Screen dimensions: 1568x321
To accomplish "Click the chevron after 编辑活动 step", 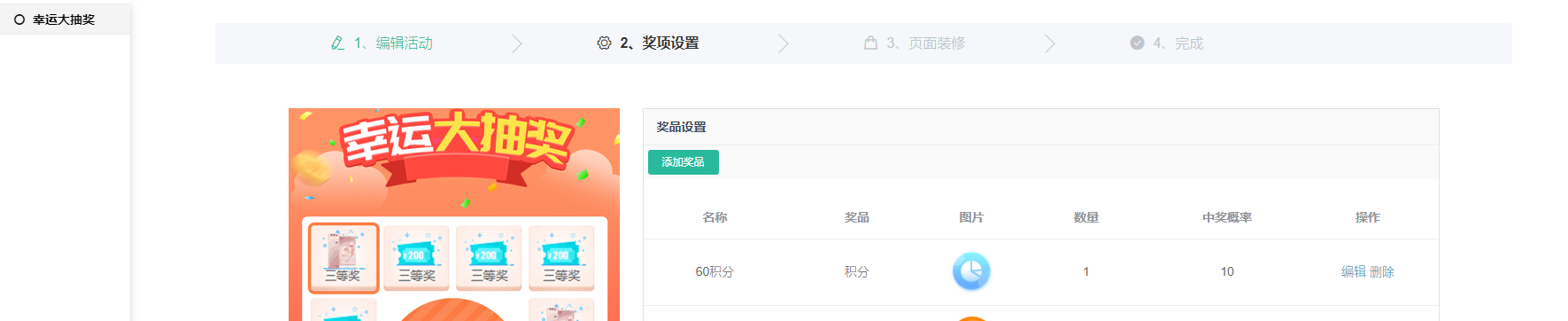I will click(517, 43).
